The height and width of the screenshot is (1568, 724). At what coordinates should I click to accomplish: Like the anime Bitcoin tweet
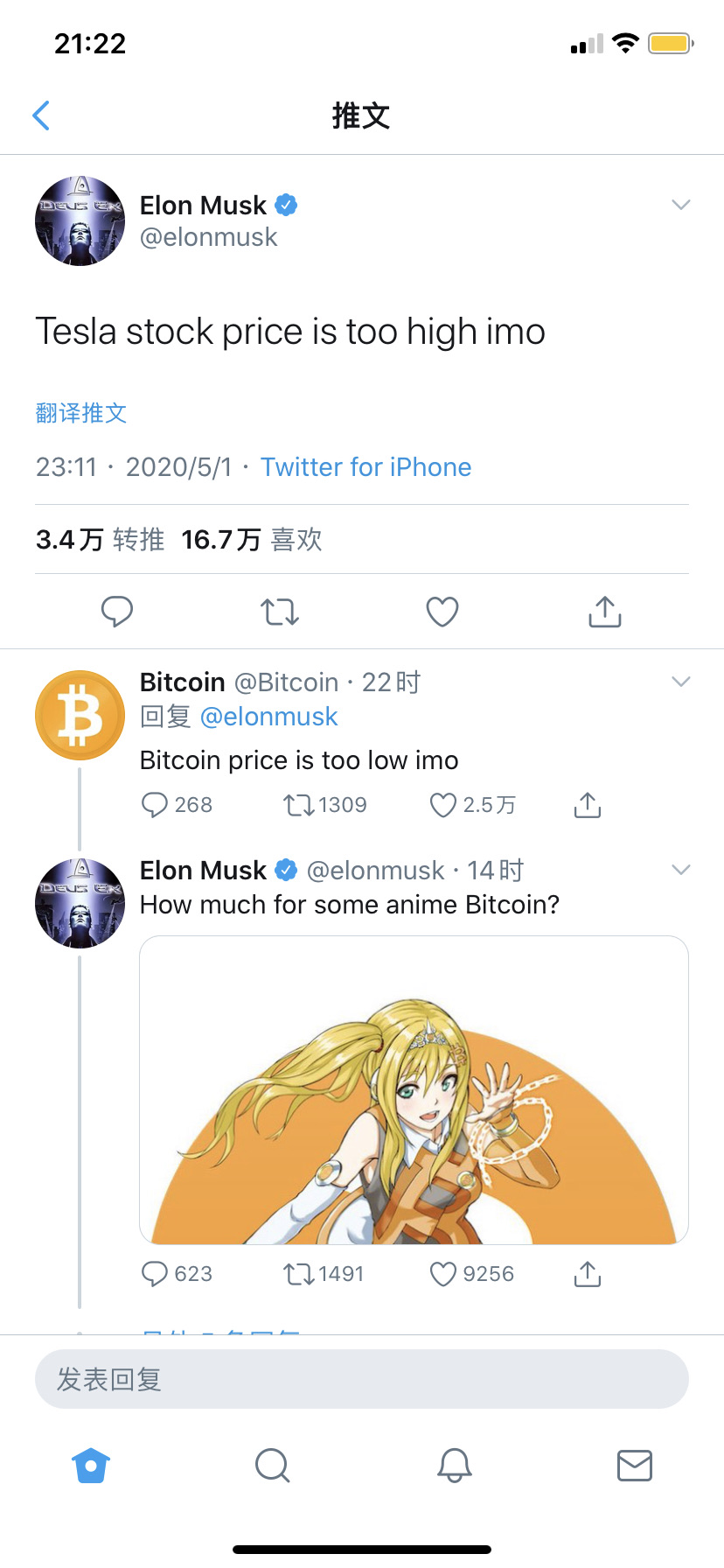(x=443, y=1274)
